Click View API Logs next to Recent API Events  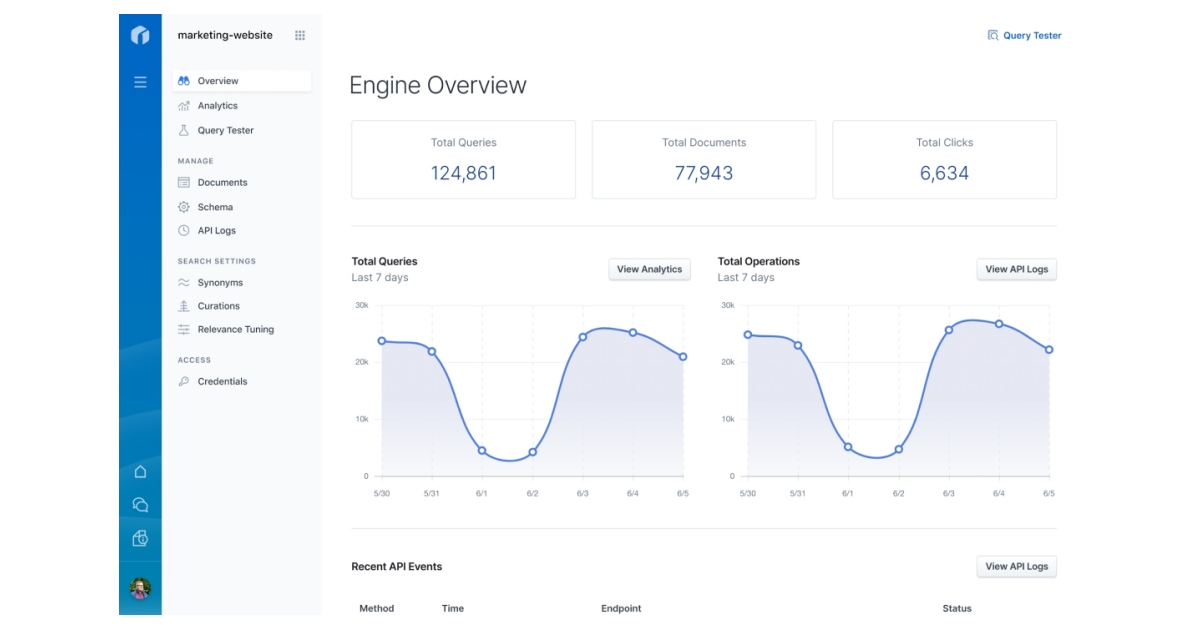click(1016, 566)
